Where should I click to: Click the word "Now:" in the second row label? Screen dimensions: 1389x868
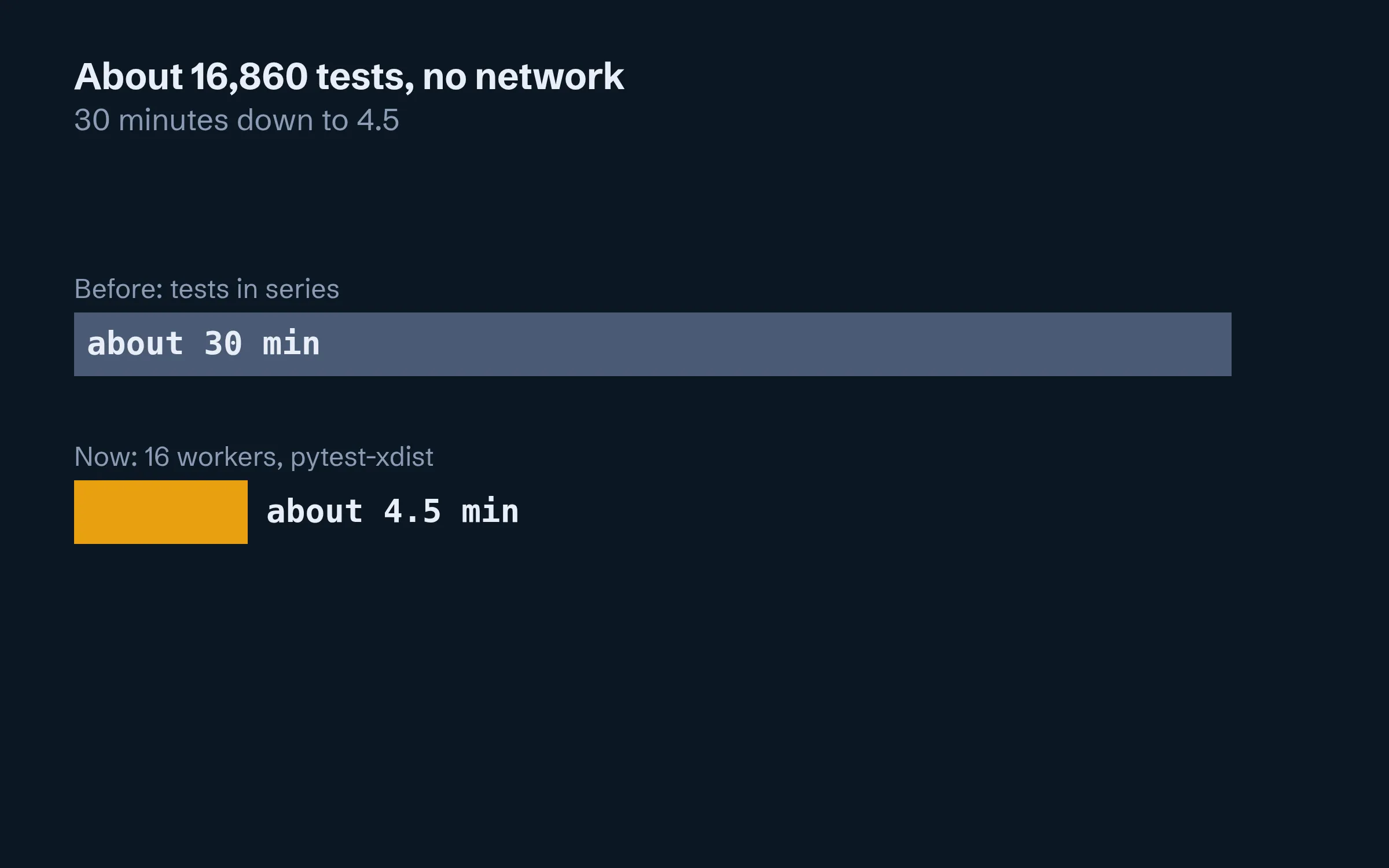pyautogui.click(x=106, y=457)
